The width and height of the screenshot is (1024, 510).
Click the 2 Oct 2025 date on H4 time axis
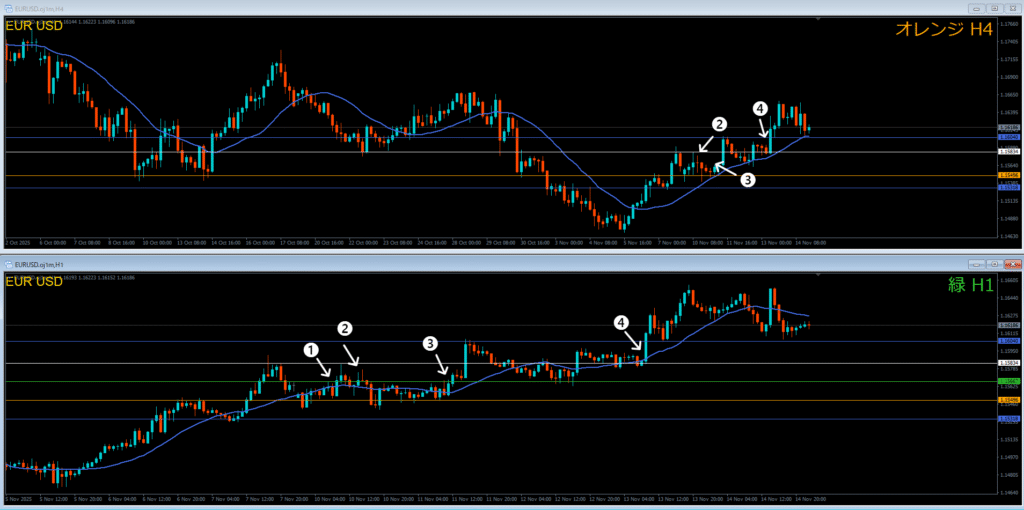[17, 242]
